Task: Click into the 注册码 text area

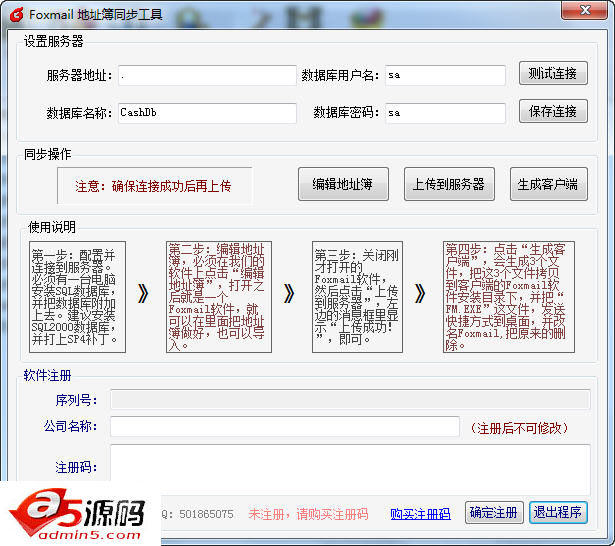Action: [350, 469]
